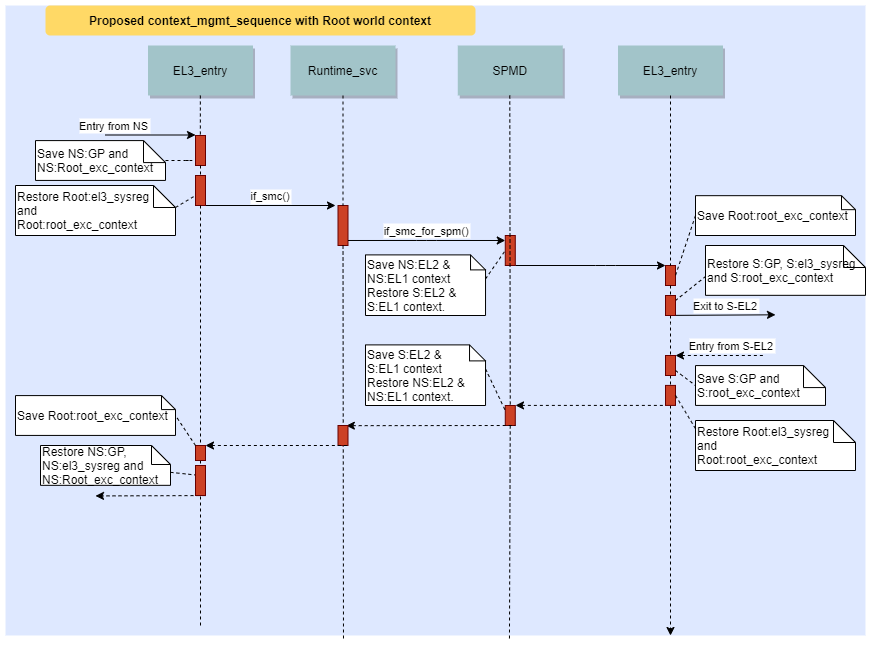The image size is (872, 649).
Task: Click the "Save S:GP and S:root_exc_context" note
Action: coord(760,385)
